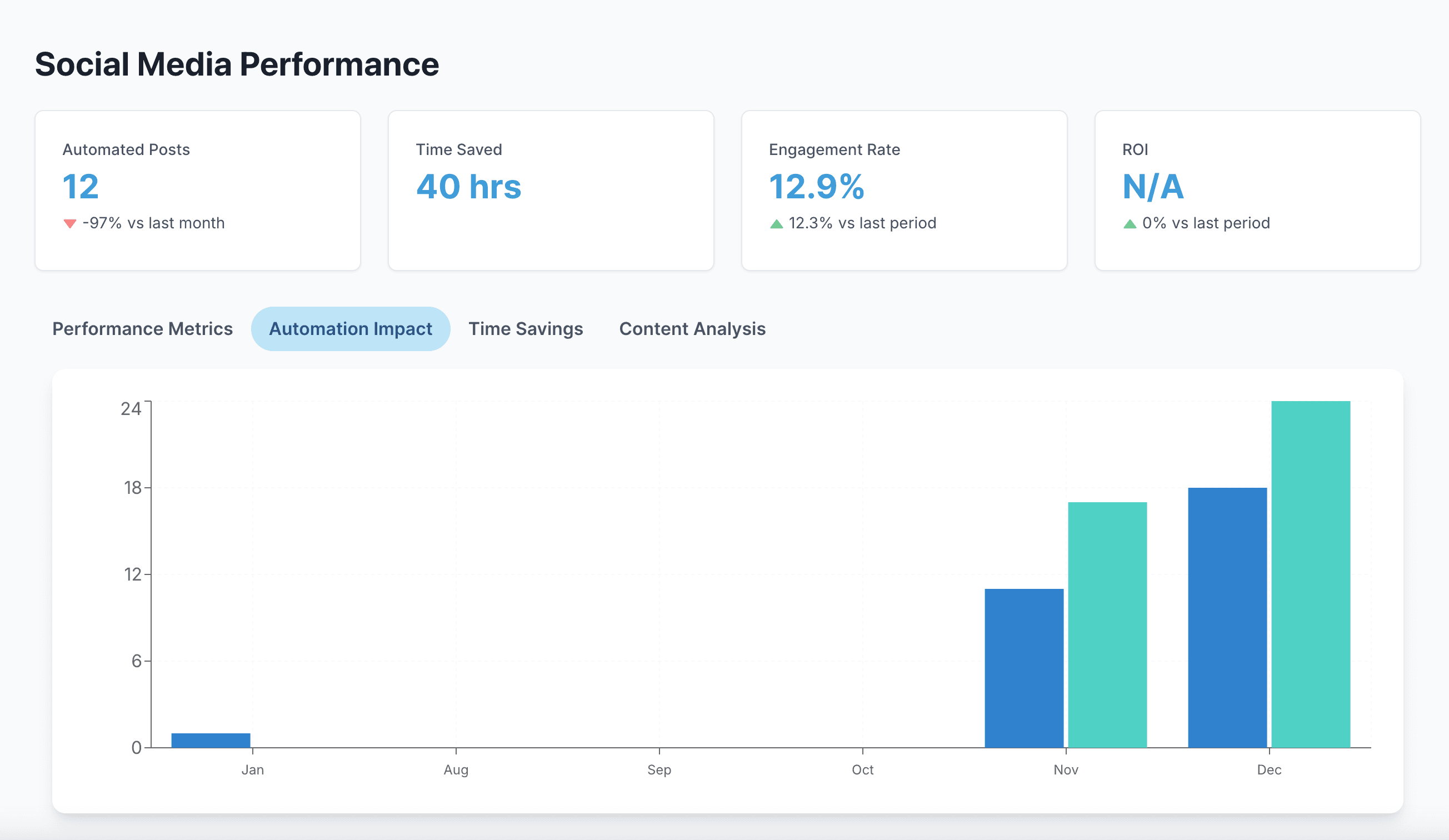Screen dimensions: 1449x840
Task: Click the 'N/A' ROI value
Action: [1153, 186]
